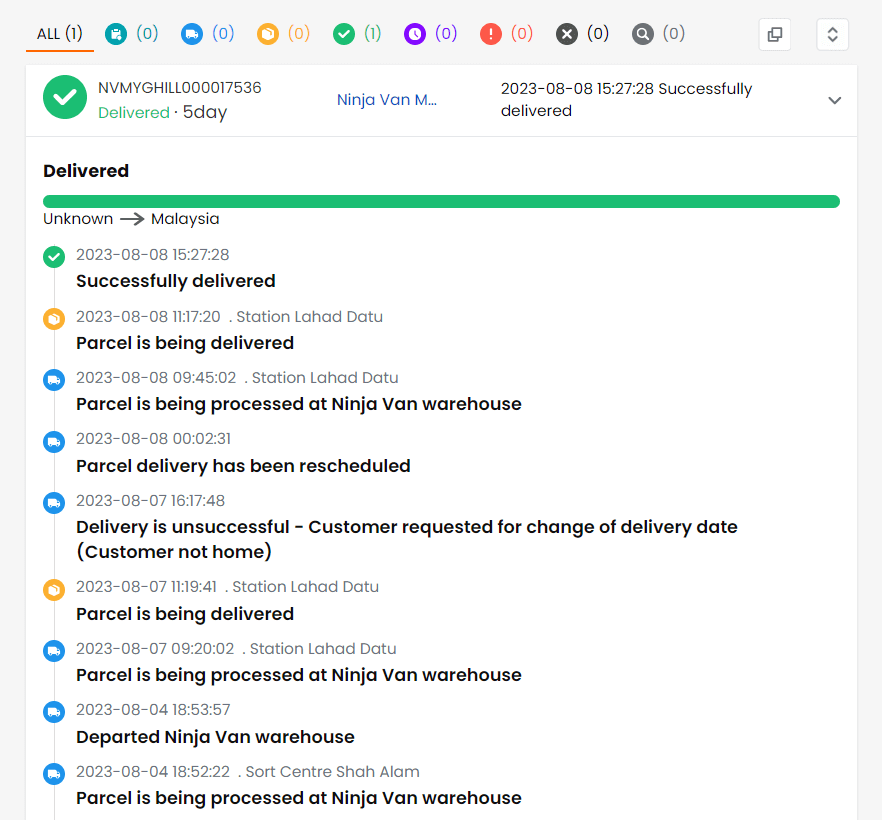Filter by orange out-for-delivery box icon
Screen dimensions: 882x820
(x=268, y=34)
